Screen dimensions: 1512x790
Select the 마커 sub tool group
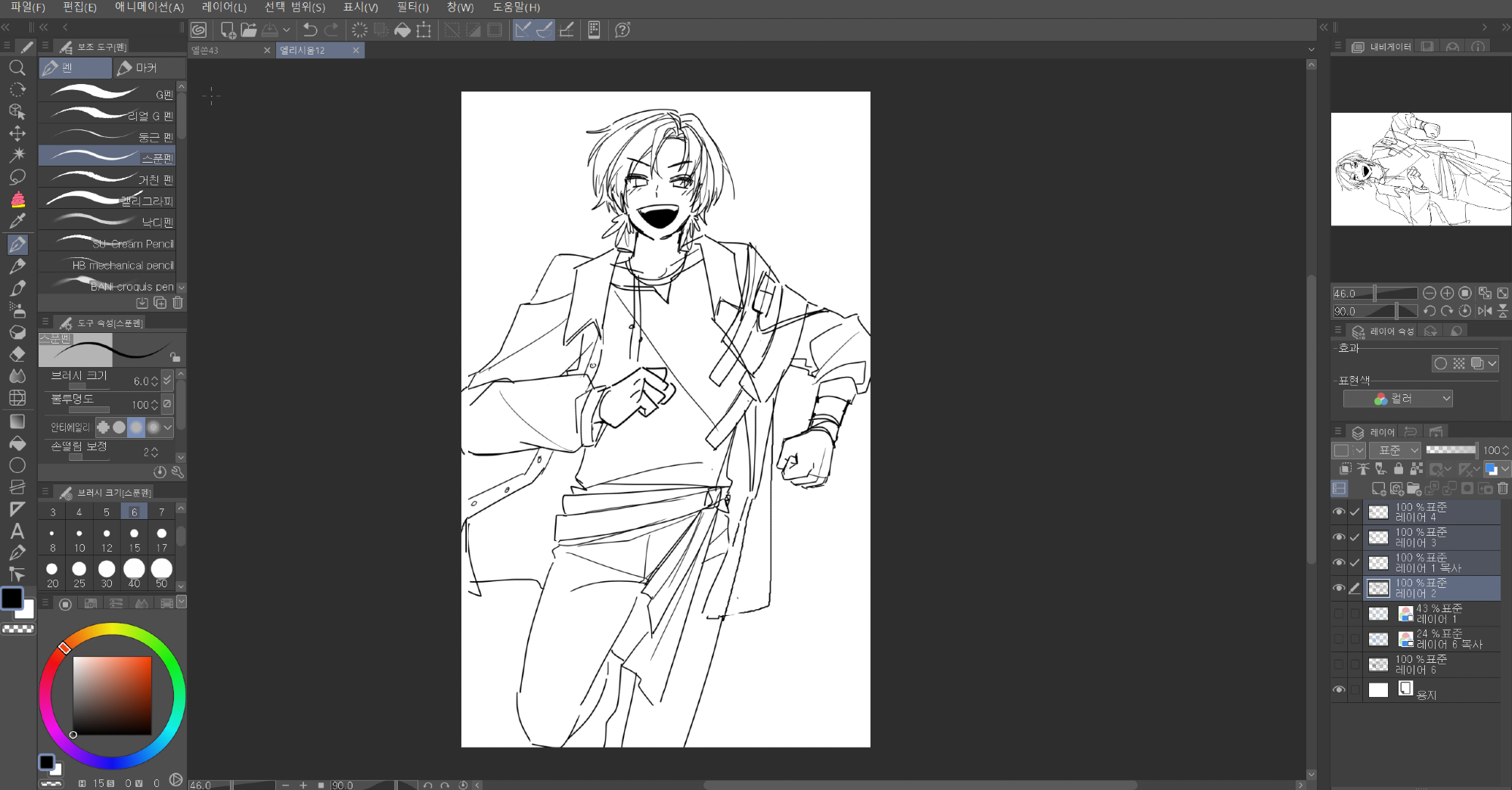pyautogui.click(x=147, y=68)
